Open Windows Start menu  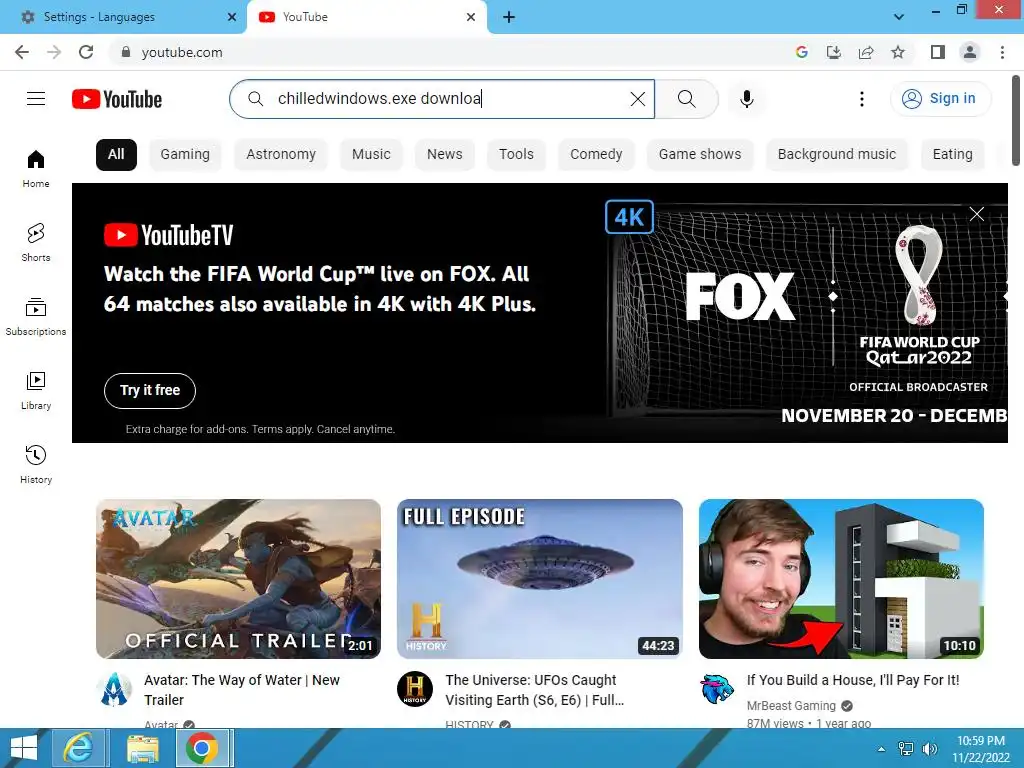(24, 748)
